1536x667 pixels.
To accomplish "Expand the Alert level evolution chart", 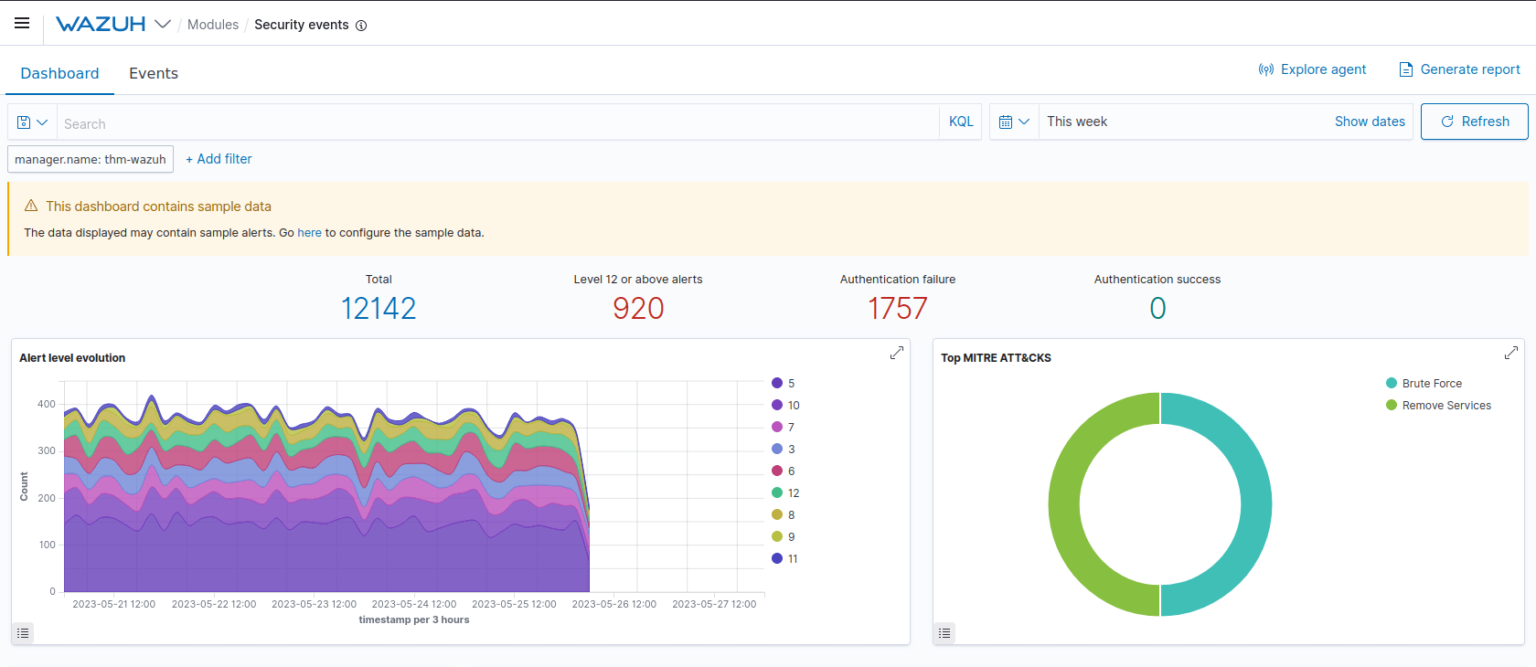I will tap(896, 353).
